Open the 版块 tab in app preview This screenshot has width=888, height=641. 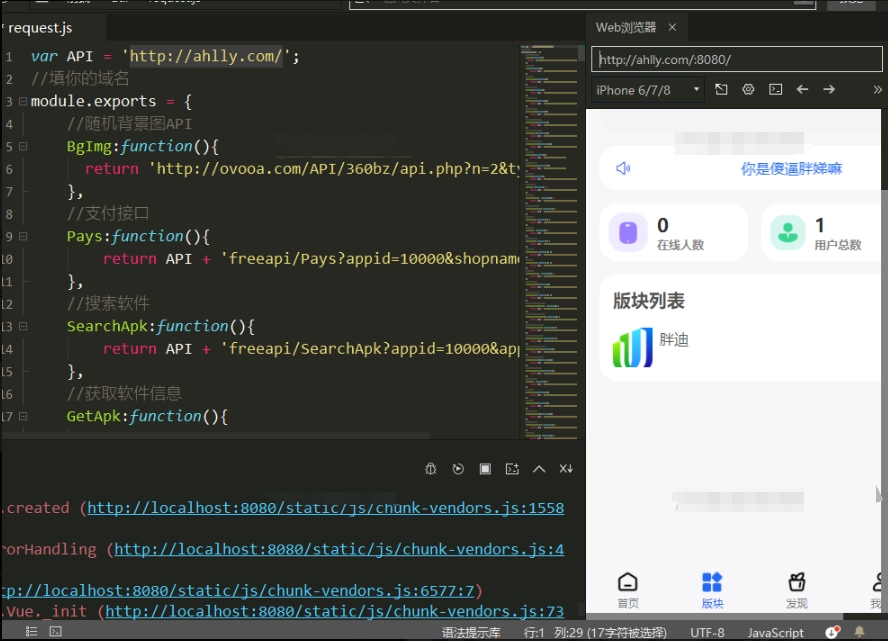click(712, 591)
